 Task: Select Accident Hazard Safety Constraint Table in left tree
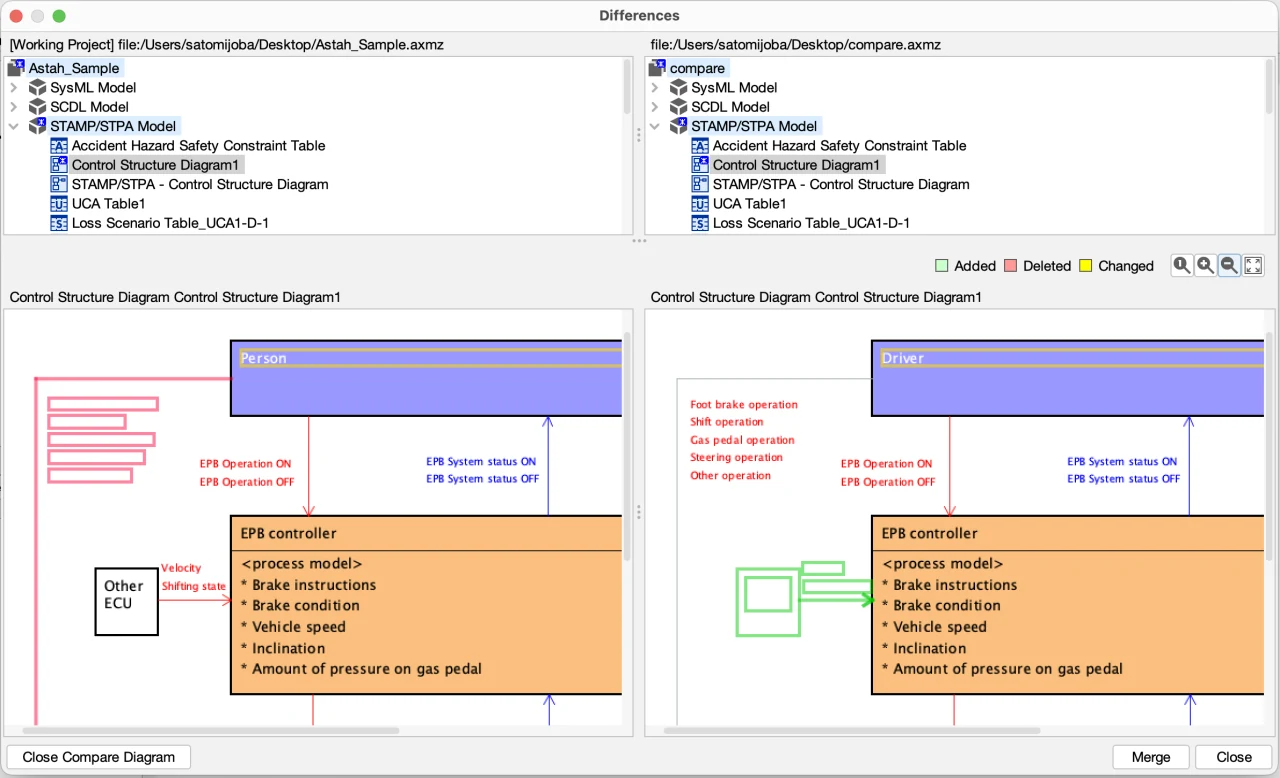pyautogui.click(x=198, y=145)
